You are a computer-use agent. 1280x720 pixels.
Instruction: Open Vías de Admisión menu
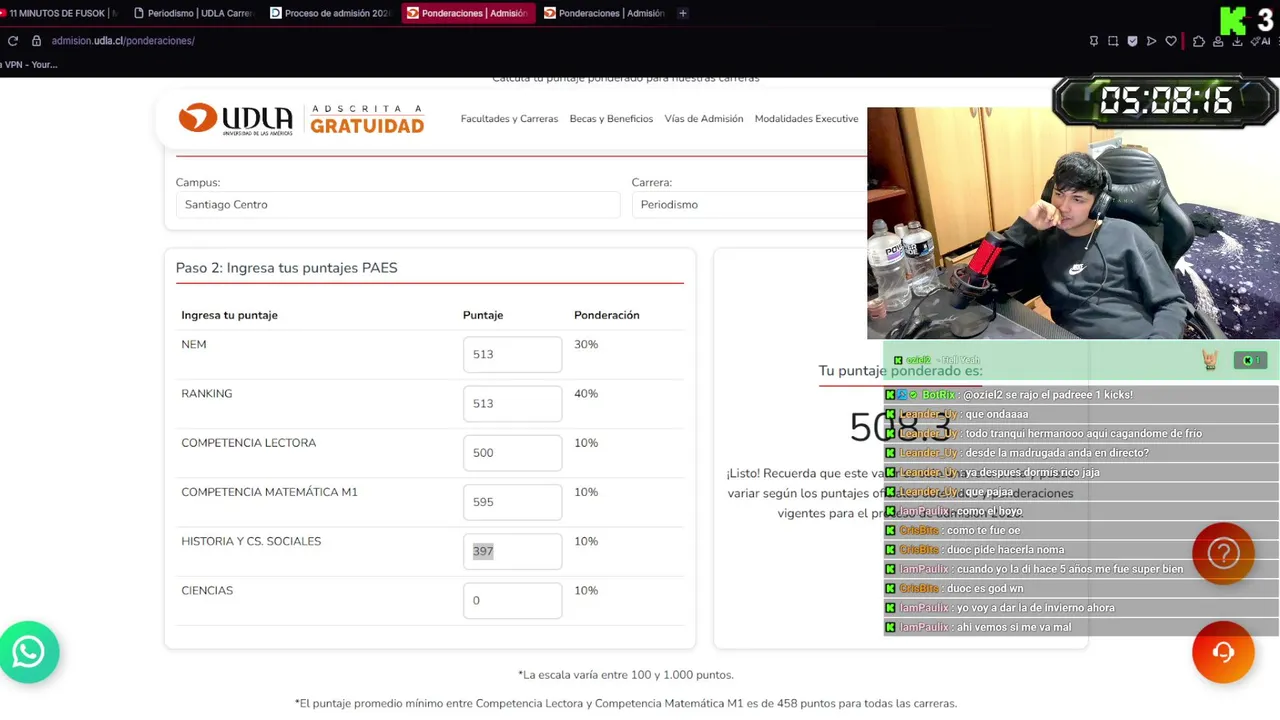pos(704,119)
